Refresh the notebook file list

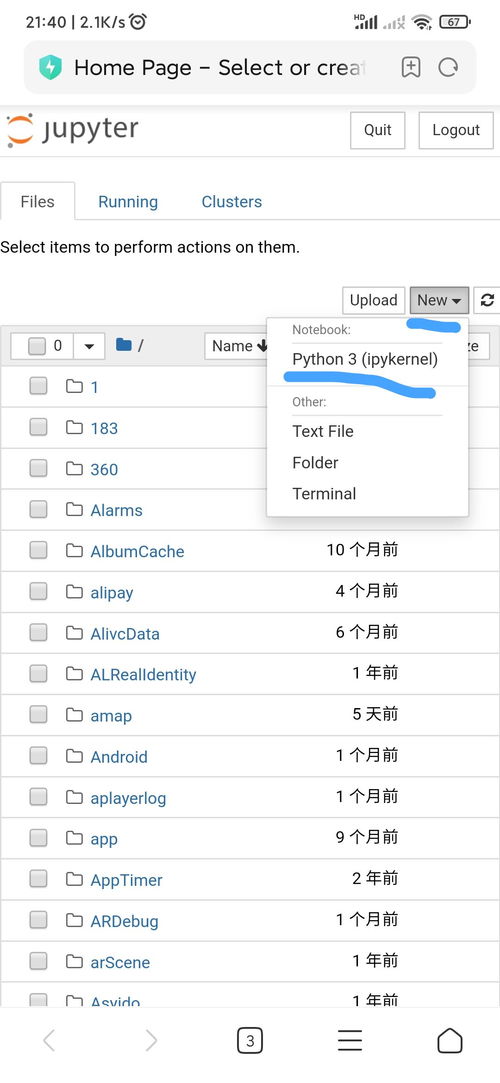tap(488, 300)
